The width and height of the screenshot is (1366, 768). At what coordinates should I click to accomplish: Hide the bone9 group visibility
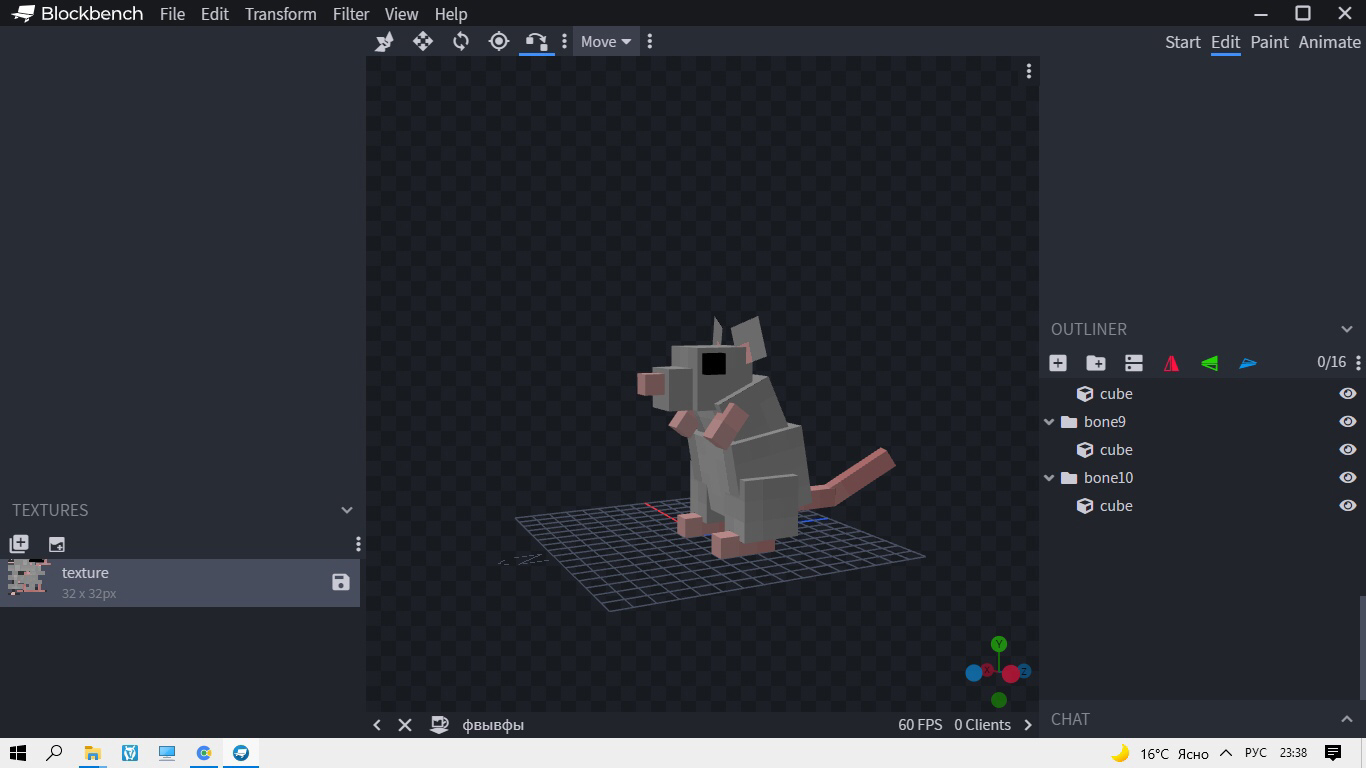point(1347,422)
